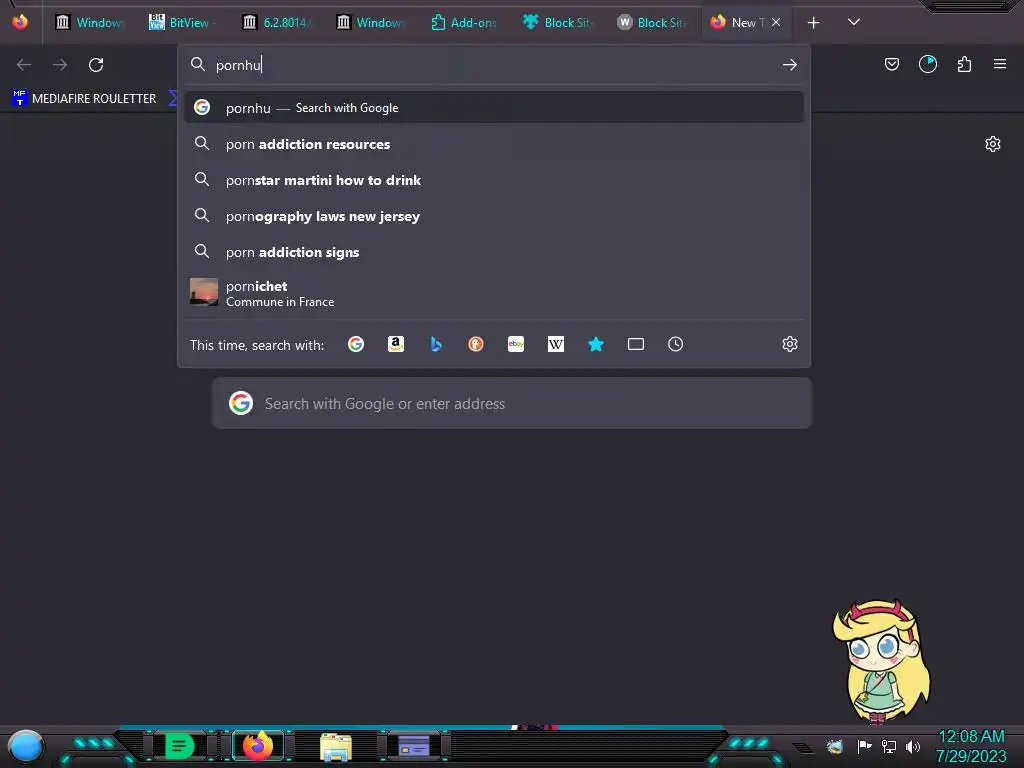Switch to the BitView tab

click(183, 22)
